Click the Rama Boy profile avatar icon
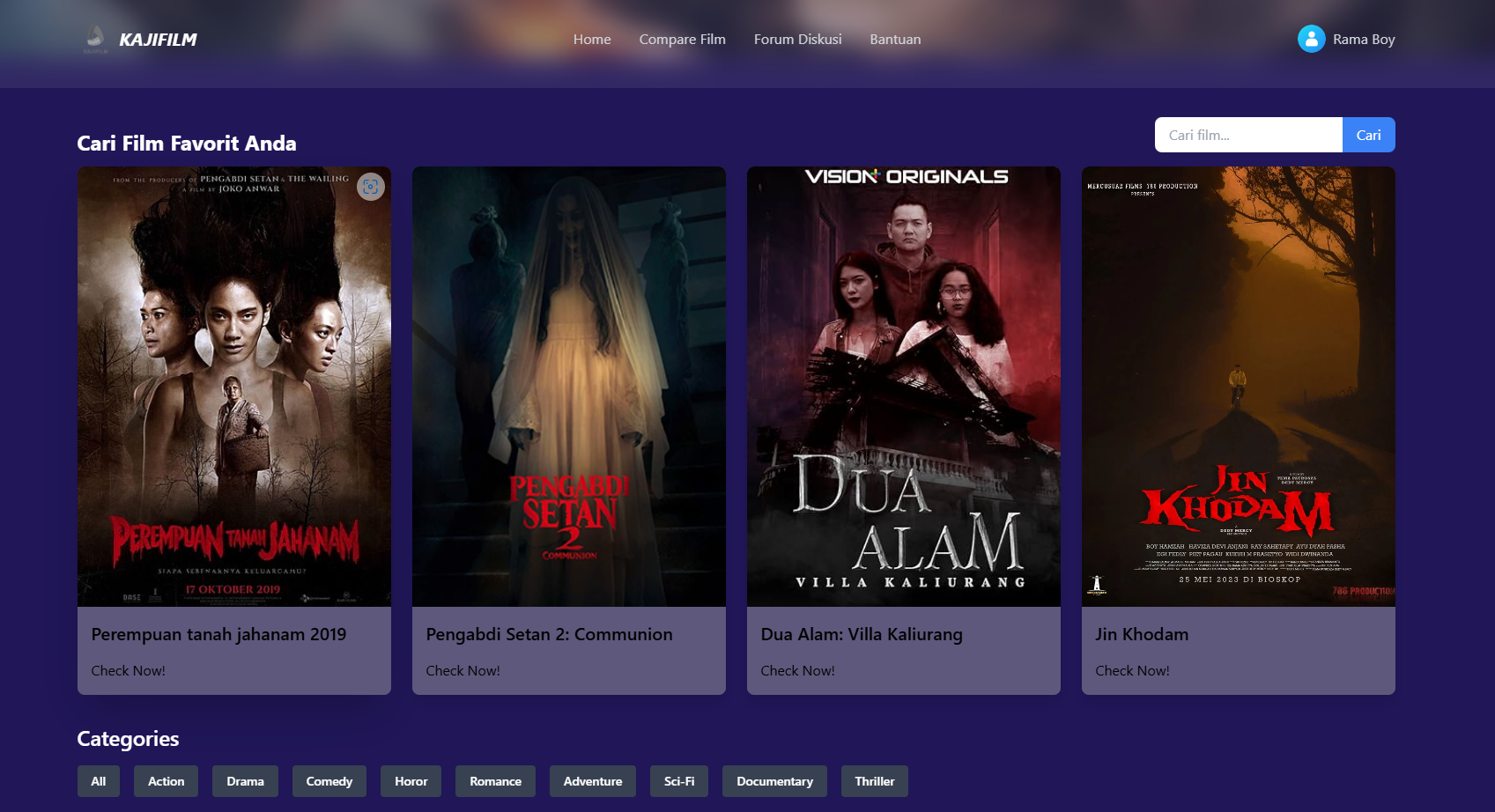This screenshot has width=1495, height=812. point(1311,39)
